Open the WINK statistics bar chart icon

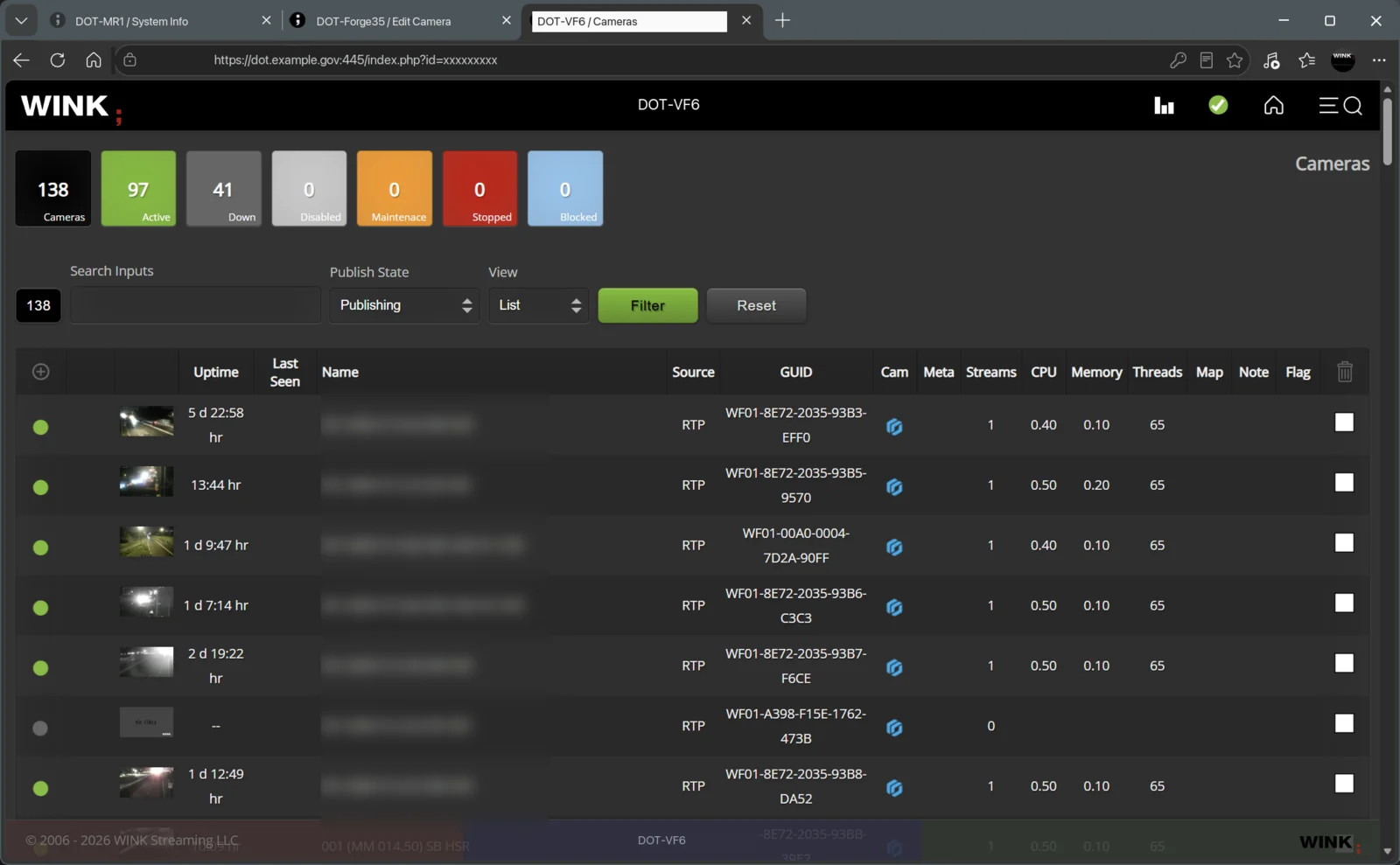coord(1164,106)
